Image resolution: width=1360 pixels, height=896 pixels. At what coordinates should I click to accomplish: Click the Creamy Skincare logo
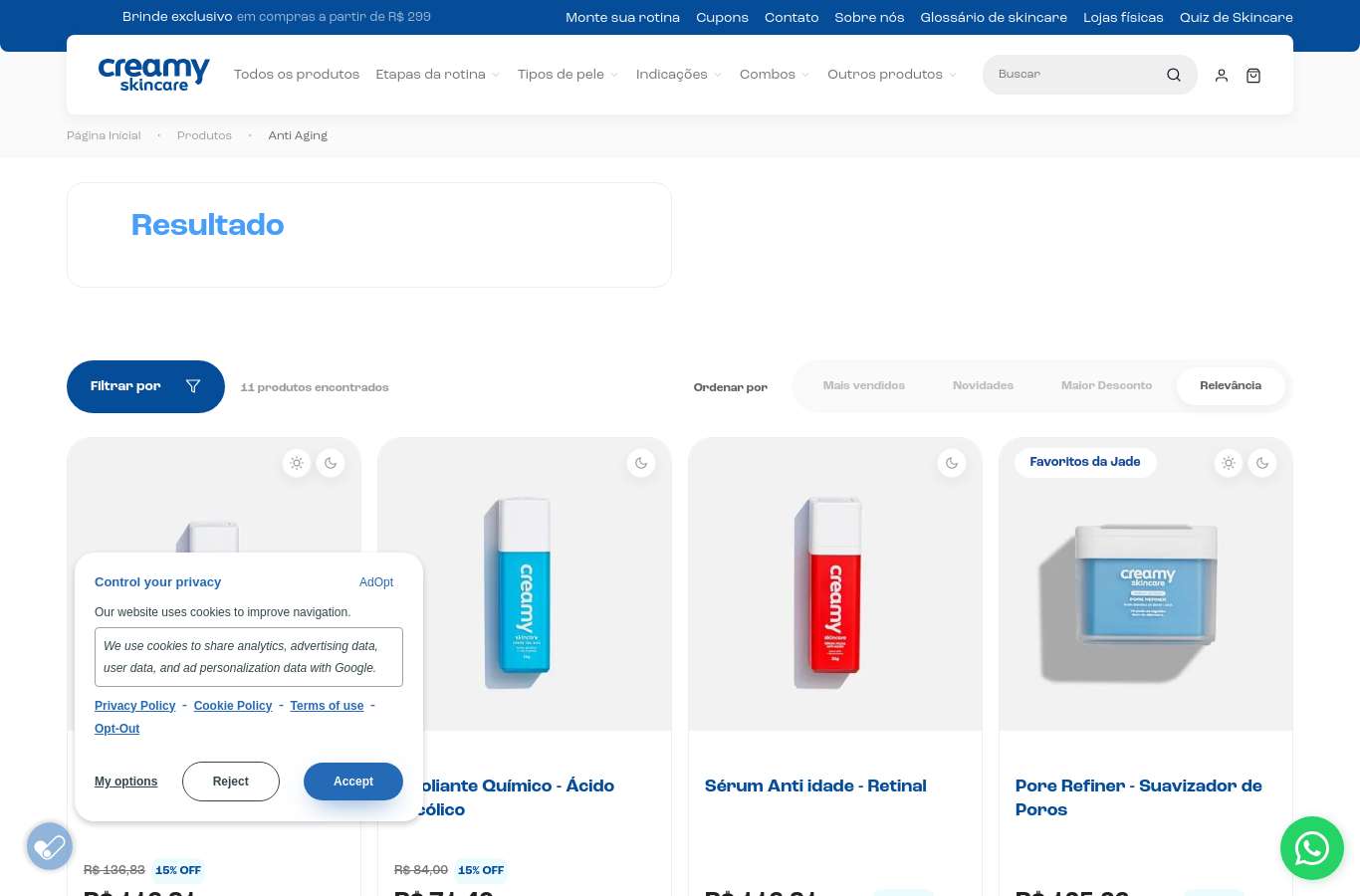click(153, 75)
